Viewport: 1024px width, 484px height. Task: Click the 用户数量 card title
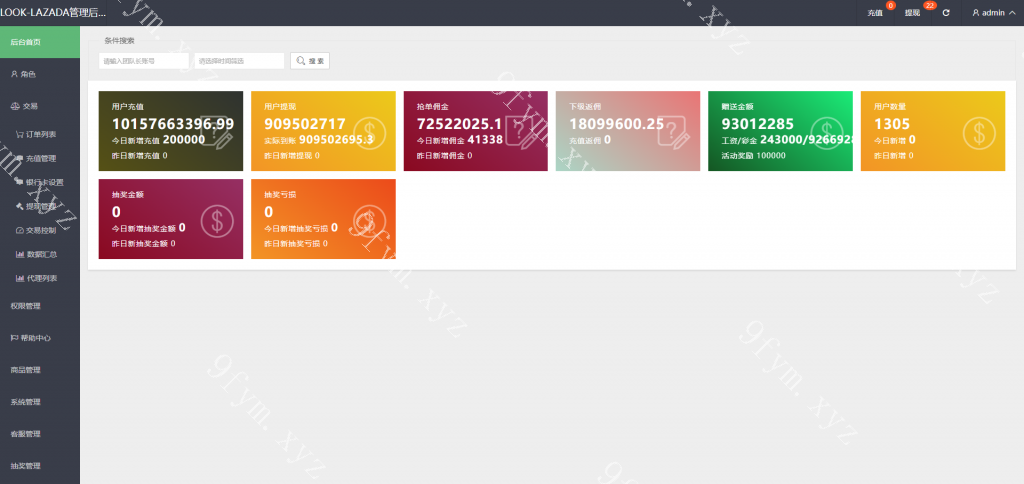click(889, 106)
